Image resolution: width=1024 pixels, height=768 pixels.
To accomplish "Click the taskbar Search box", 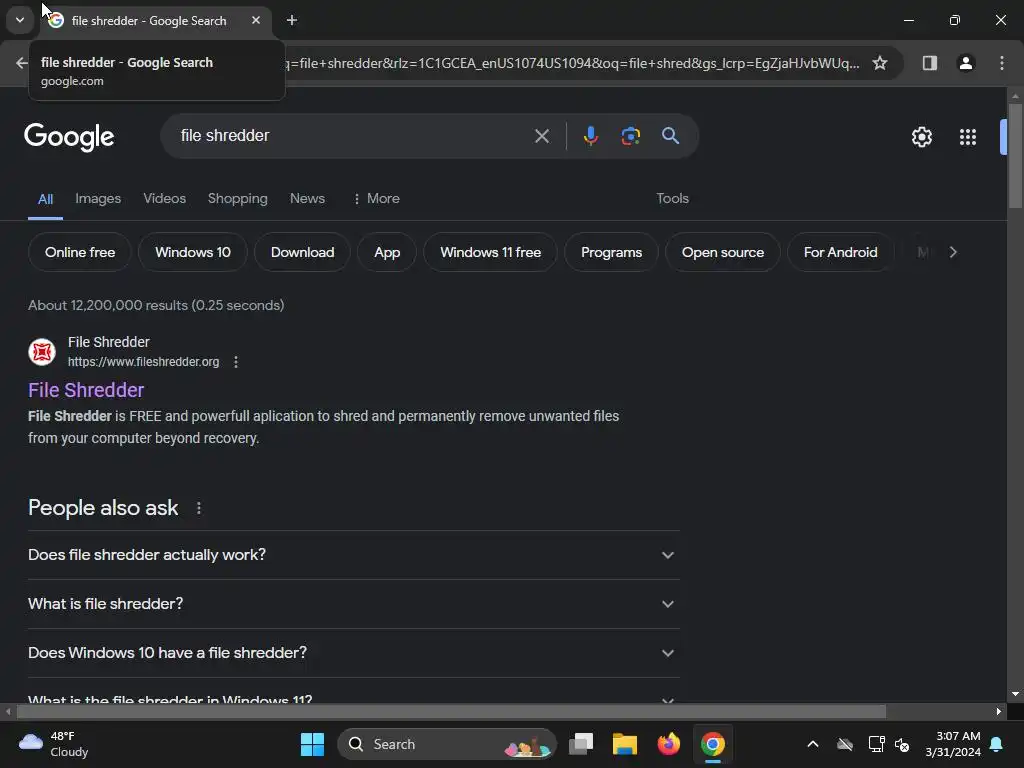I will (447, 744).
